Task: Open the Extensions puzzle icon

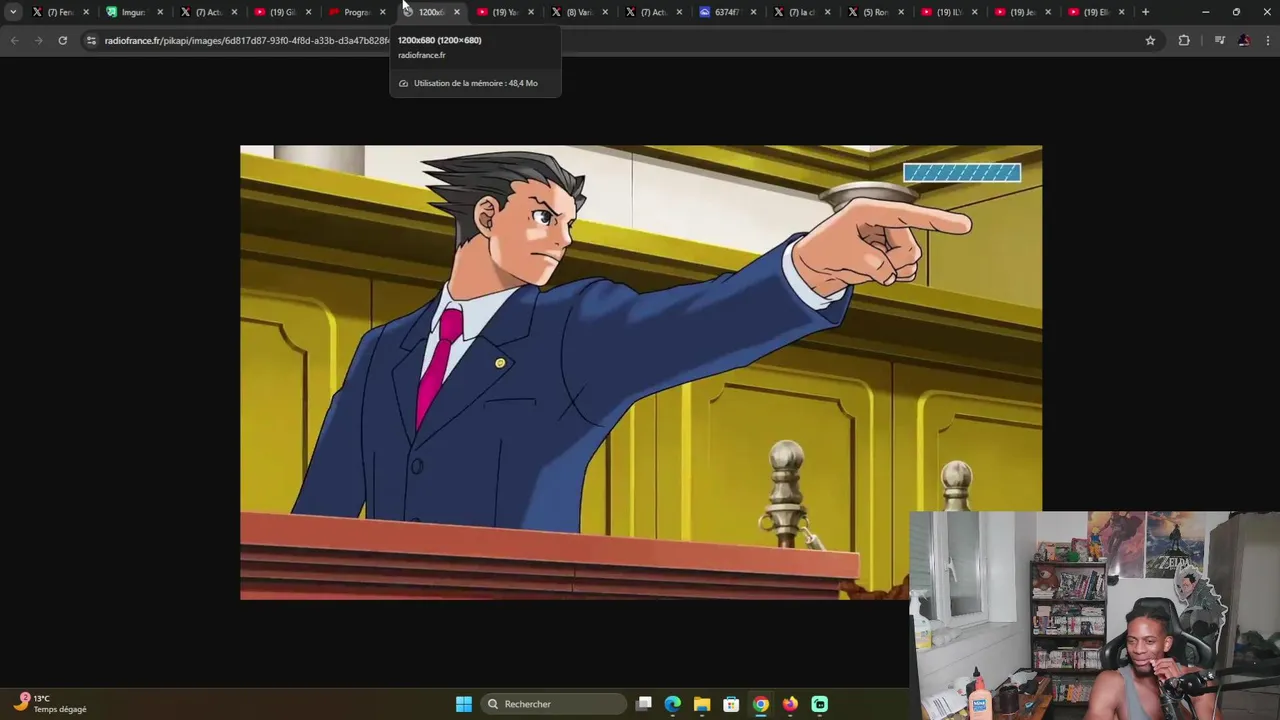Action: pyautogui.click(x=1184, y=40)
